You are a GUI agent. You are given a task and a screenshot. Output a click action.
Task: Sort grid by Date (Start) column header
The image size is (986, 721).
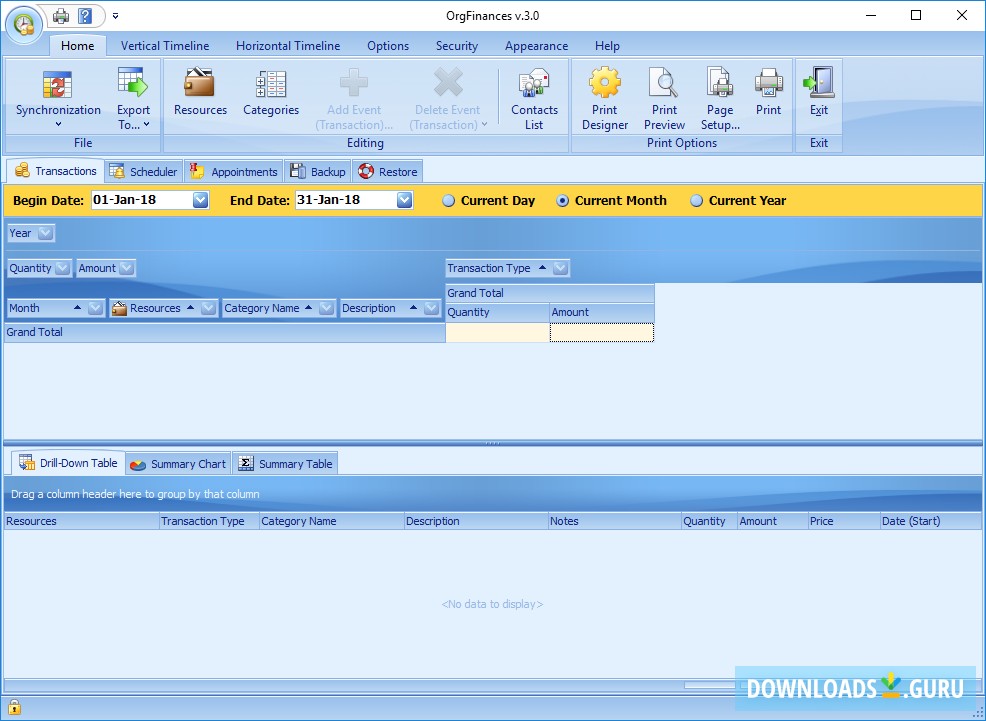(931, 521)
